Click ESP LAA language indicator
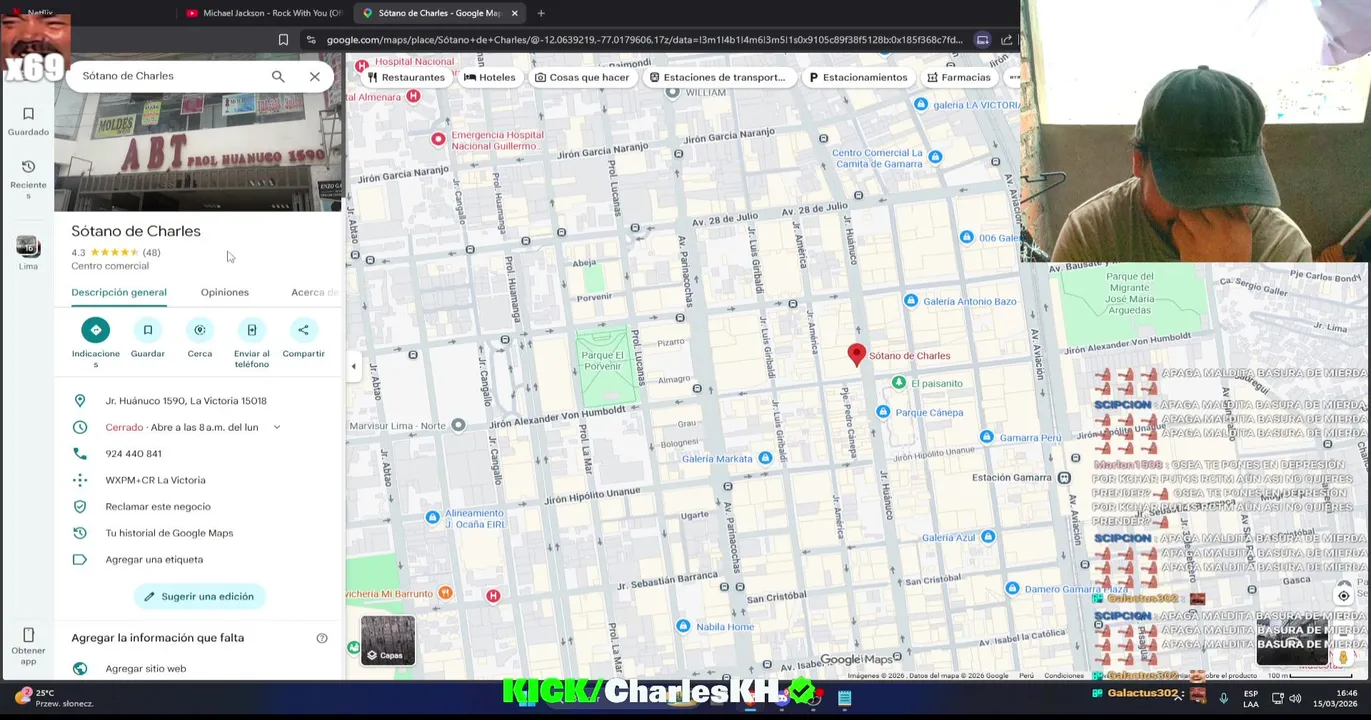 click(x=1251, y=698)
